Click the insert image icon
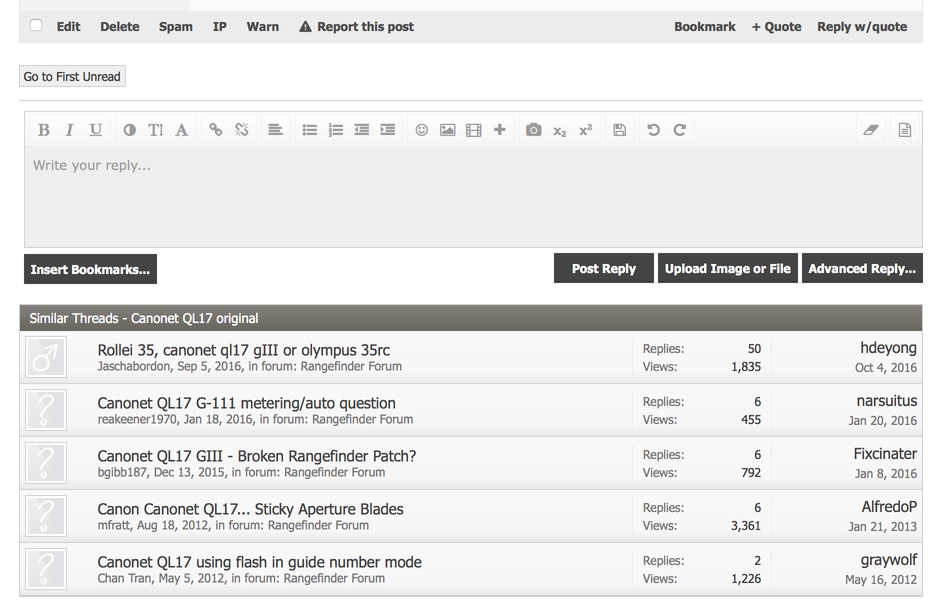The width and height of the screenshot is (931, 613). (447, 130)
